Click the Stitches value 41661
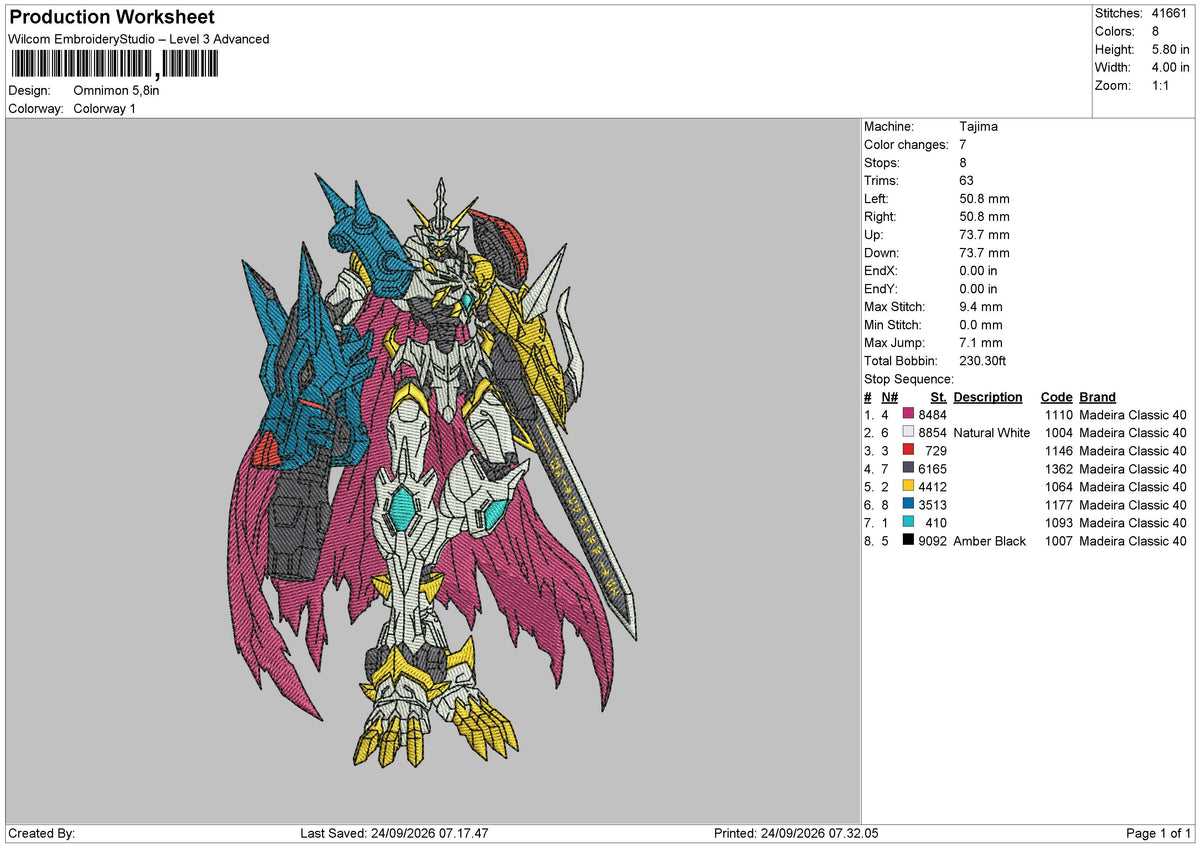 click(1171, 13)
